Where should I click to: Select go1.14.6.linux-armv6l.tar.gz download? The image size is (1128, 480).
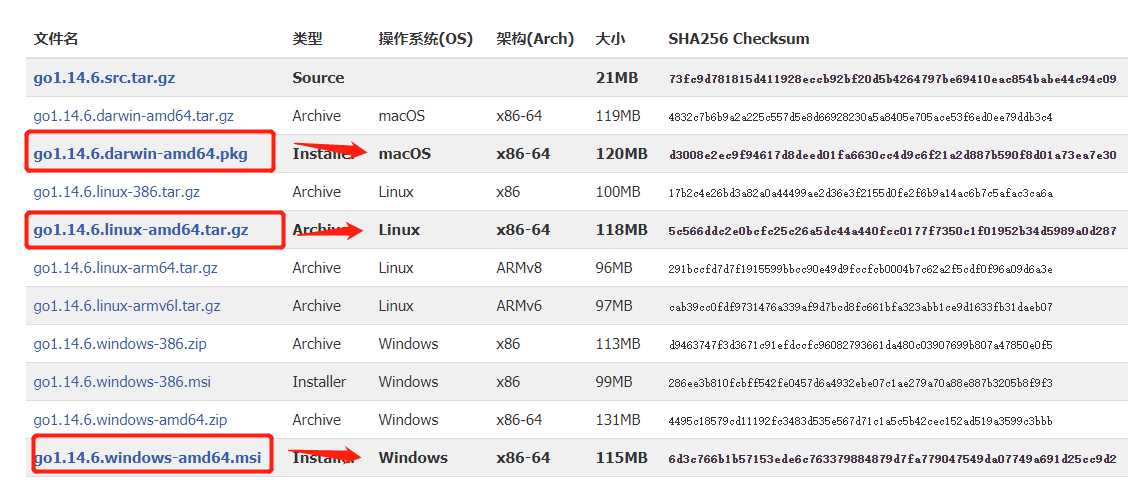point(127,306)
